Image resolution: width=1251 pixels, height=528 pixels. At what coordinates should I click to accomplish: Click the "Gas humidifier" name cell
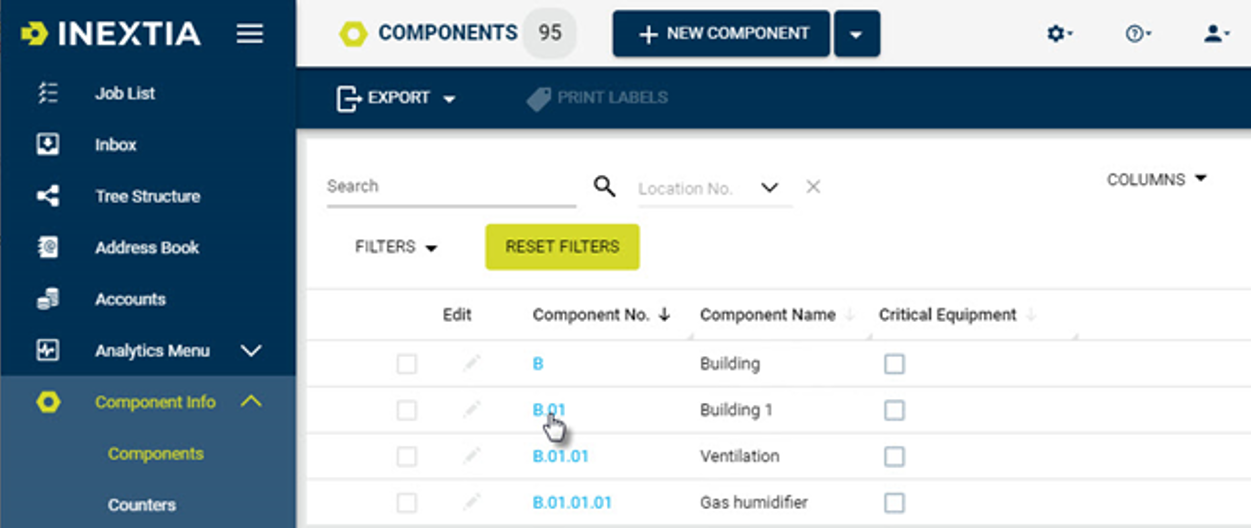pos(754,502)
